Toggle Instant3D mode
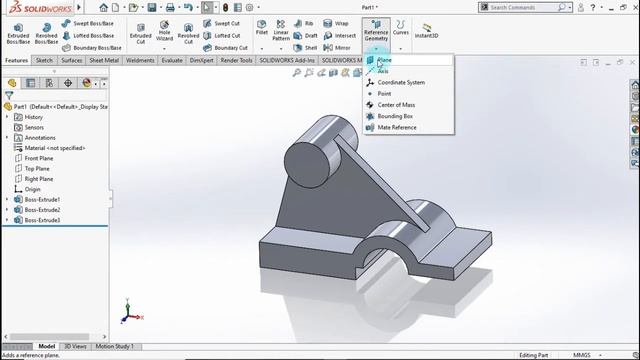Screen dimensions: 640x360 pos(426,31)
